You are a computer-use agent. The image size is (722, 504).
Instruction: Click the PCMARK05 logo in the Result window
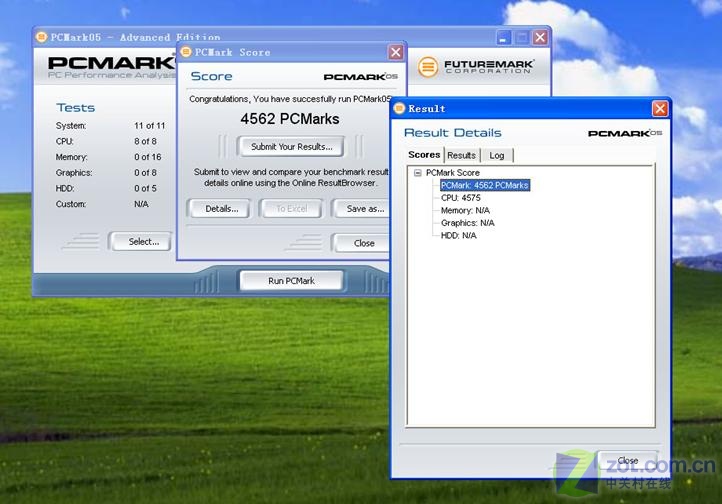coord(625,133)
